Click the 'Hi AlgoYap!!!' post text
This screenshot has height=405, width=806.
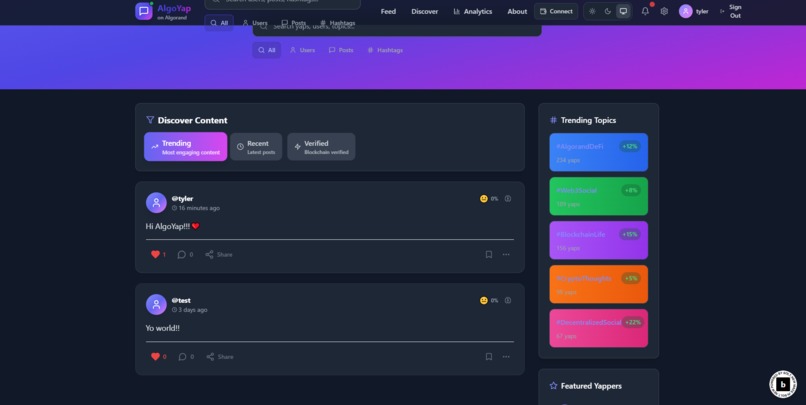(x=172, y=226)
